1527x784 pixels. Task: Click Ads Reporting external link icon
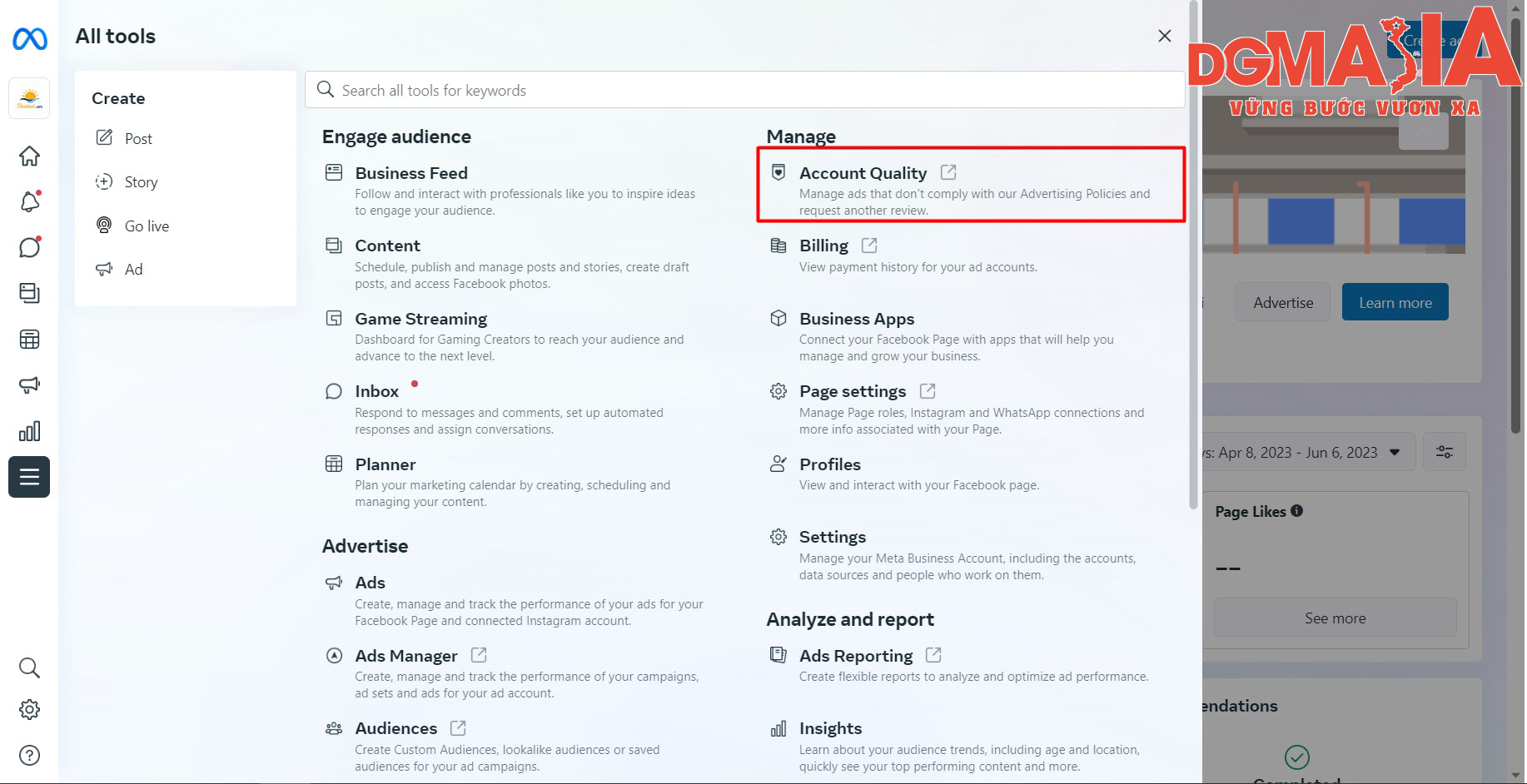click(x=933, y=655)
